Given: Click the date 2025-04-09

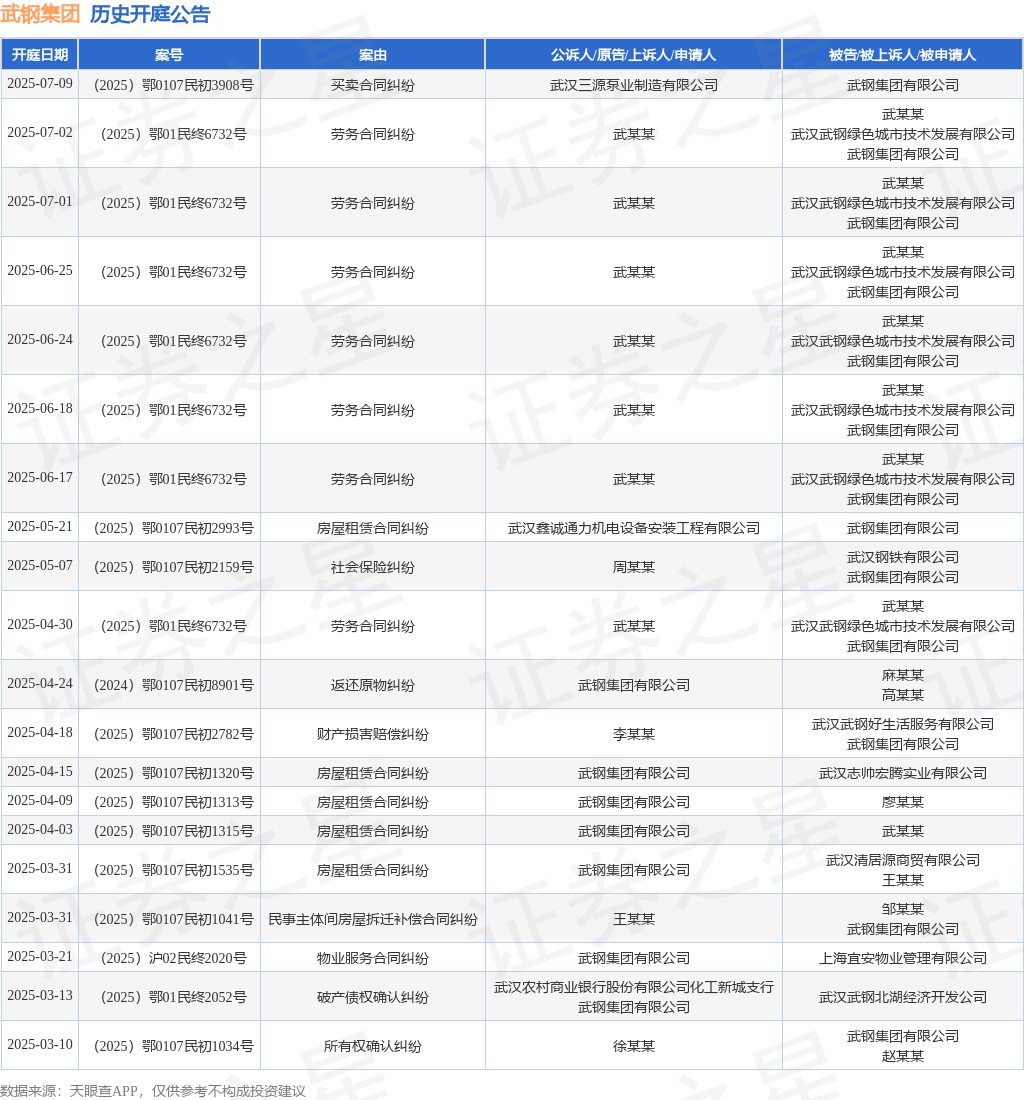Looking at the screenshot, I should click(40, 800).
